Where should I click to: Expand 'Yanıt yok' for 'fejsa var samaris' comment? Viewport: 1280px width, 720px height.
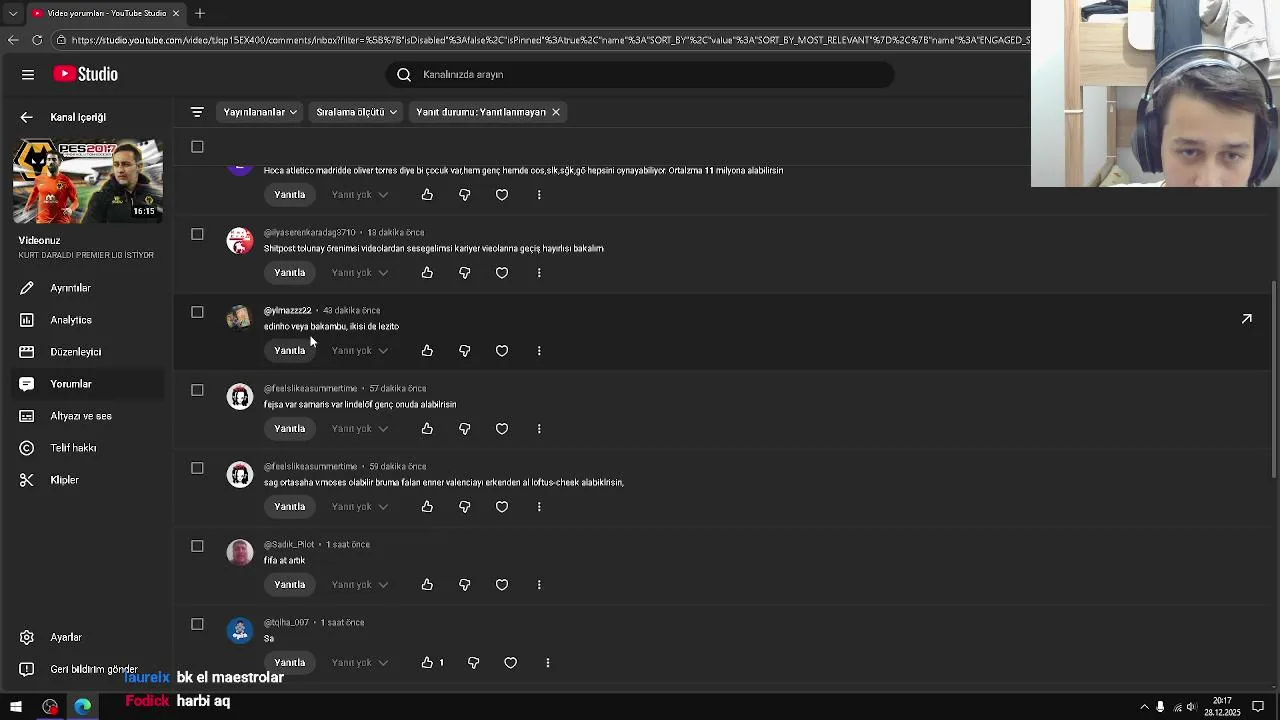pyautogui.click(x=360, y=428)
